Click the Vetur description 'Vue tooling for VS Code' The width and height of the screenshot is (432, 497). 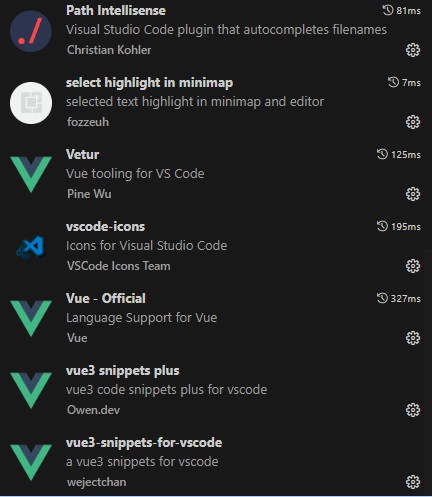click(x=135, y=174)
